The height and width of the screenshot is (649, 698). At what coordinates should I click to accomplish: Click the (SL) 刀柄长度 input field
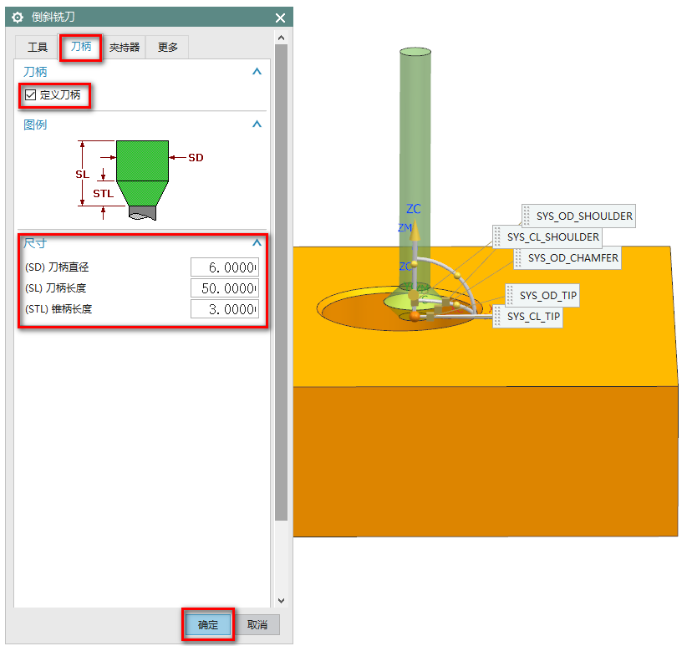point(224,288)
